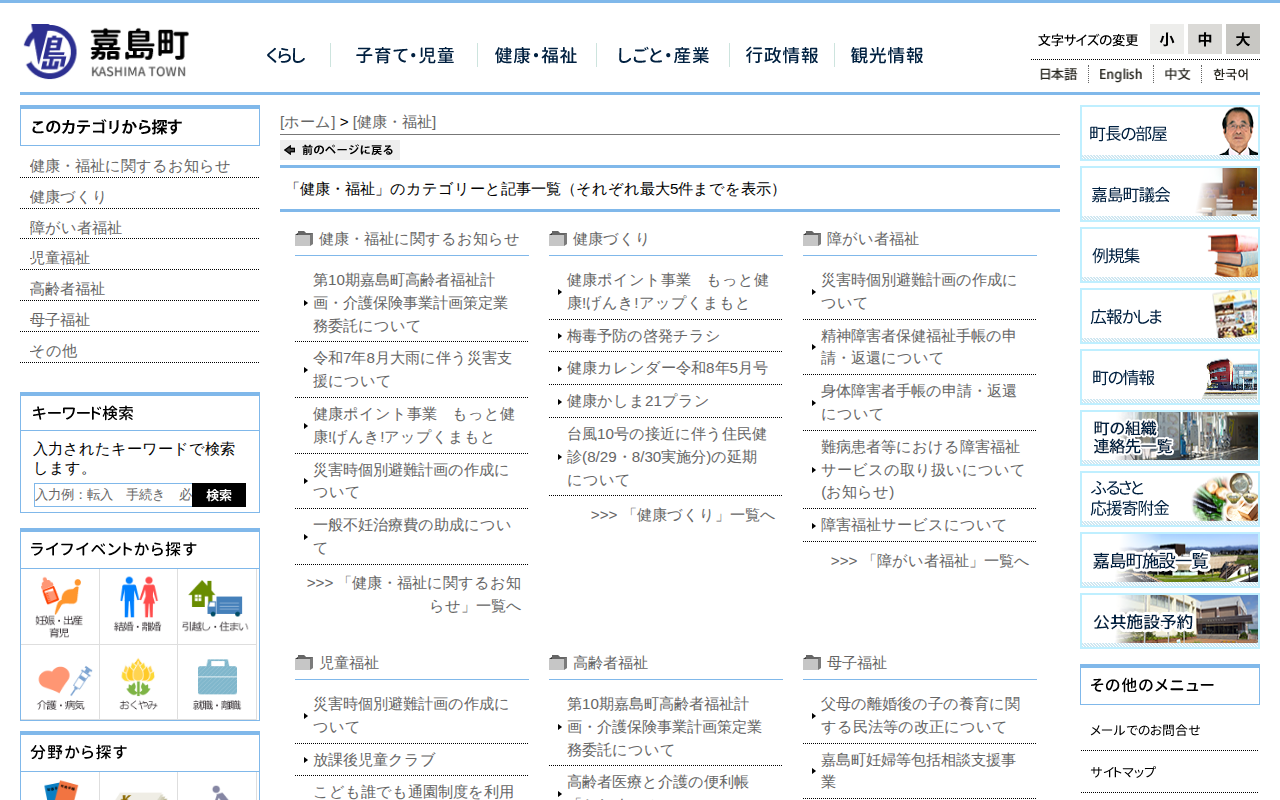Open the 健康・福祉 top navigation menu
This screenshot has height=800, width=1280.
click(x=536, y=56)
